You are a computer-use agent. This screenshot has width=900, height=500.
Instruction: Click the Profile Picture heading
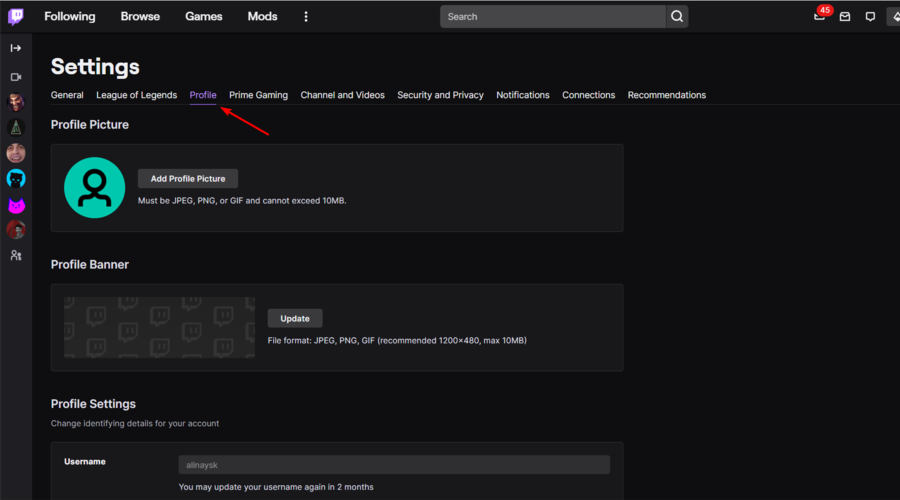(90, 125)
